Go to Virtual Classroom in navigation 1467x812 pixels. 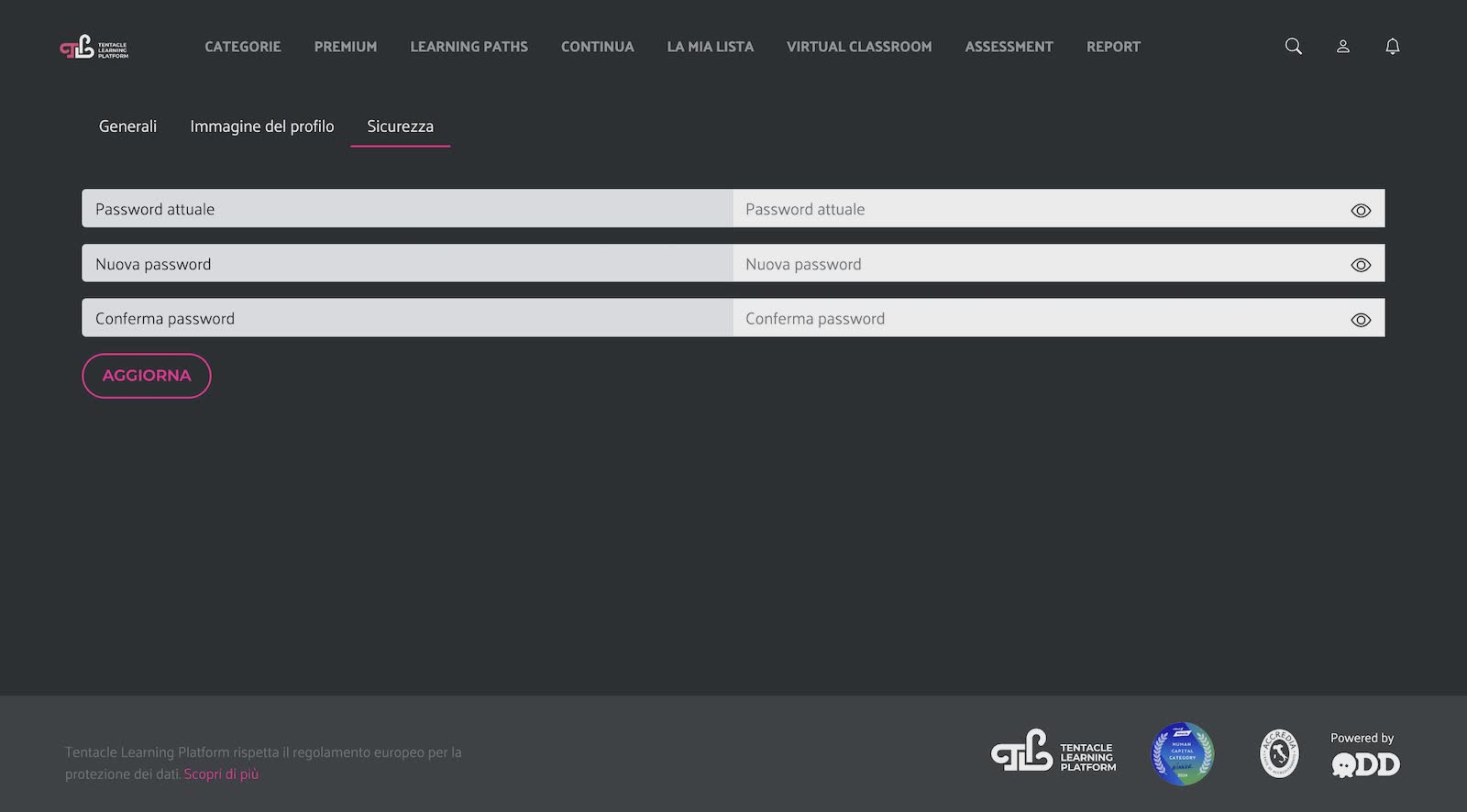point(858,47)
